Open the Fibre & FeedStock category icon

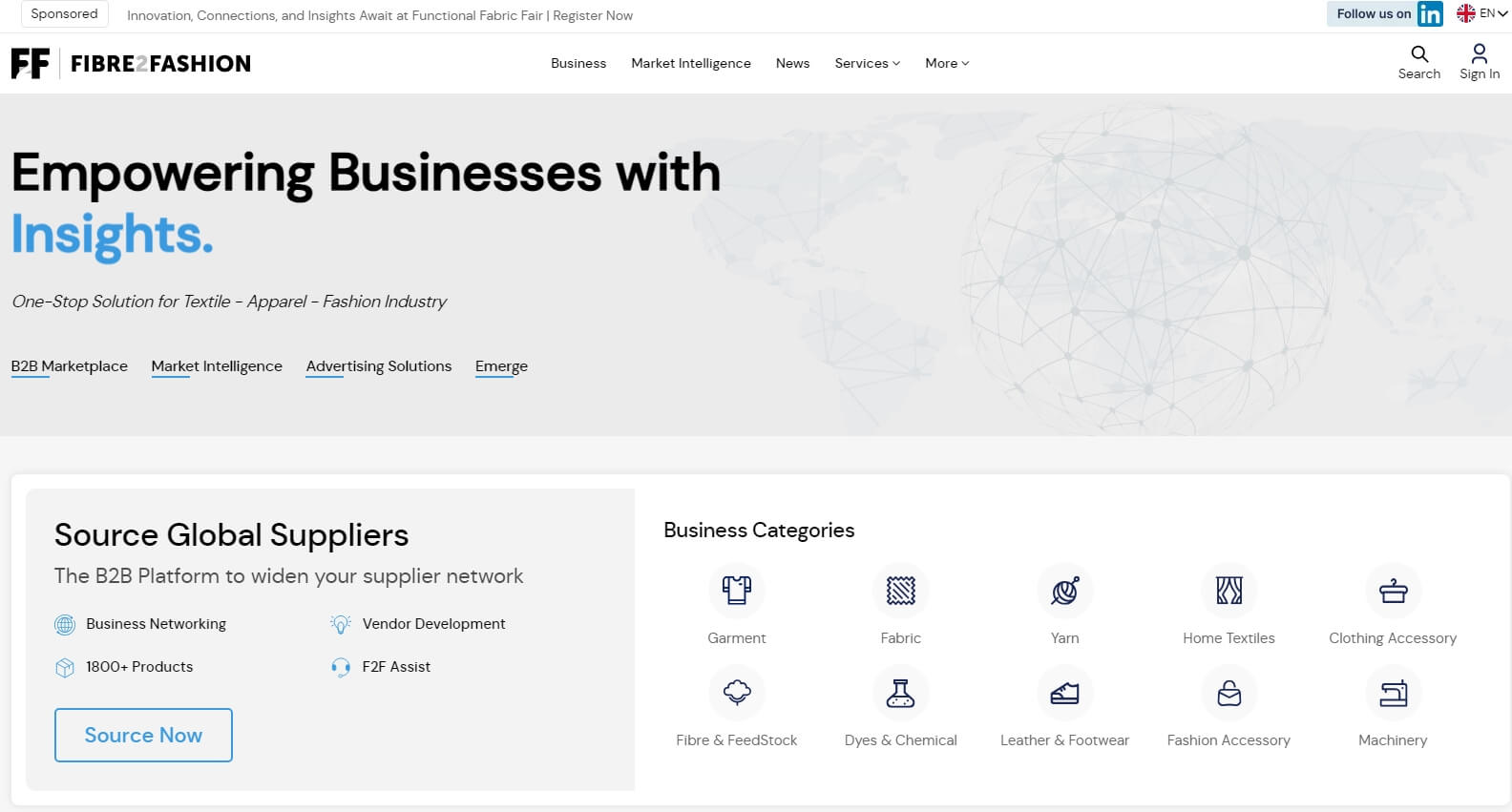point(736,693)
